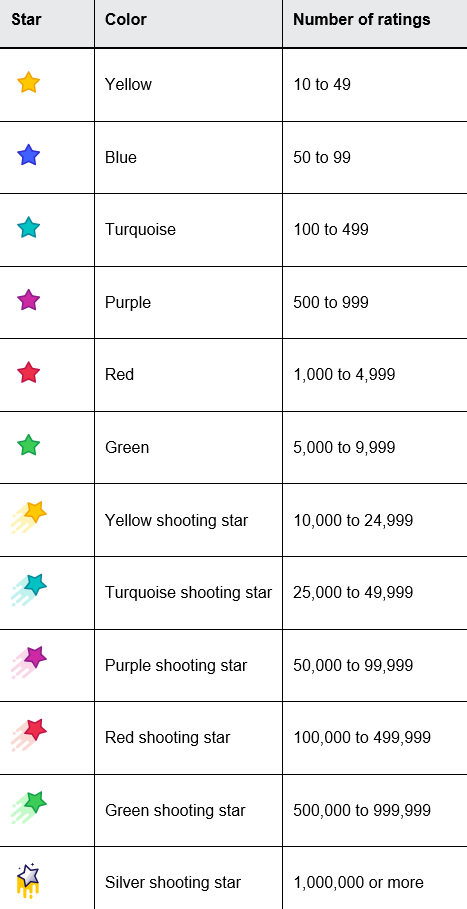Click the purple shooting star icon
The image size is (467, 909).
pyautogui.click(x=28, y=663)
